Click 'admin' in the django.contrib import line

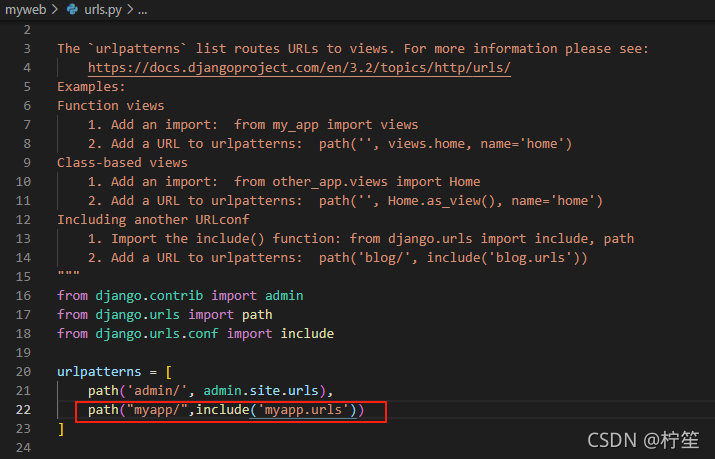[284, 295]
